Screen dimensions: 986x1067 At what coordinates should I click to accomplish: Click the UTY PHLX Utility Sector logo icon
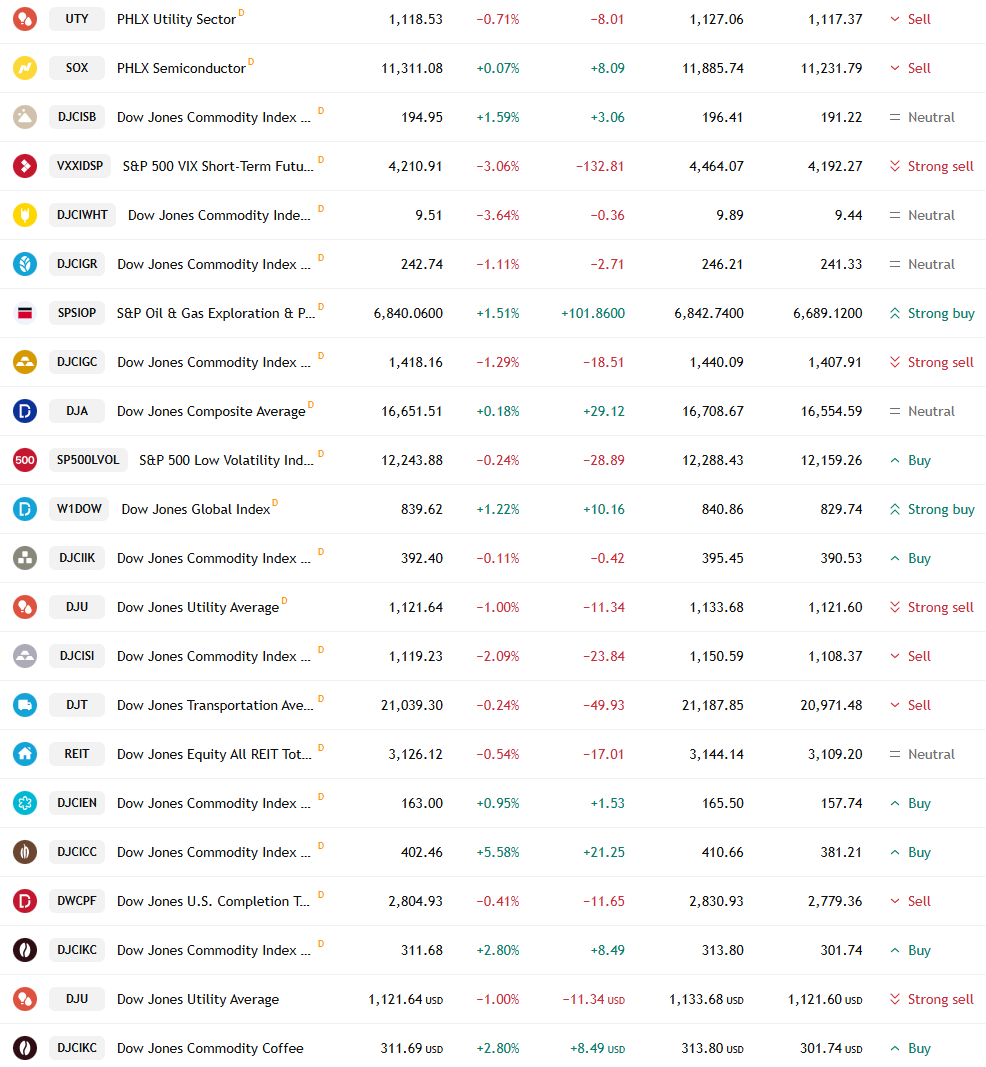pyautogui.click(x=25, y=19)
